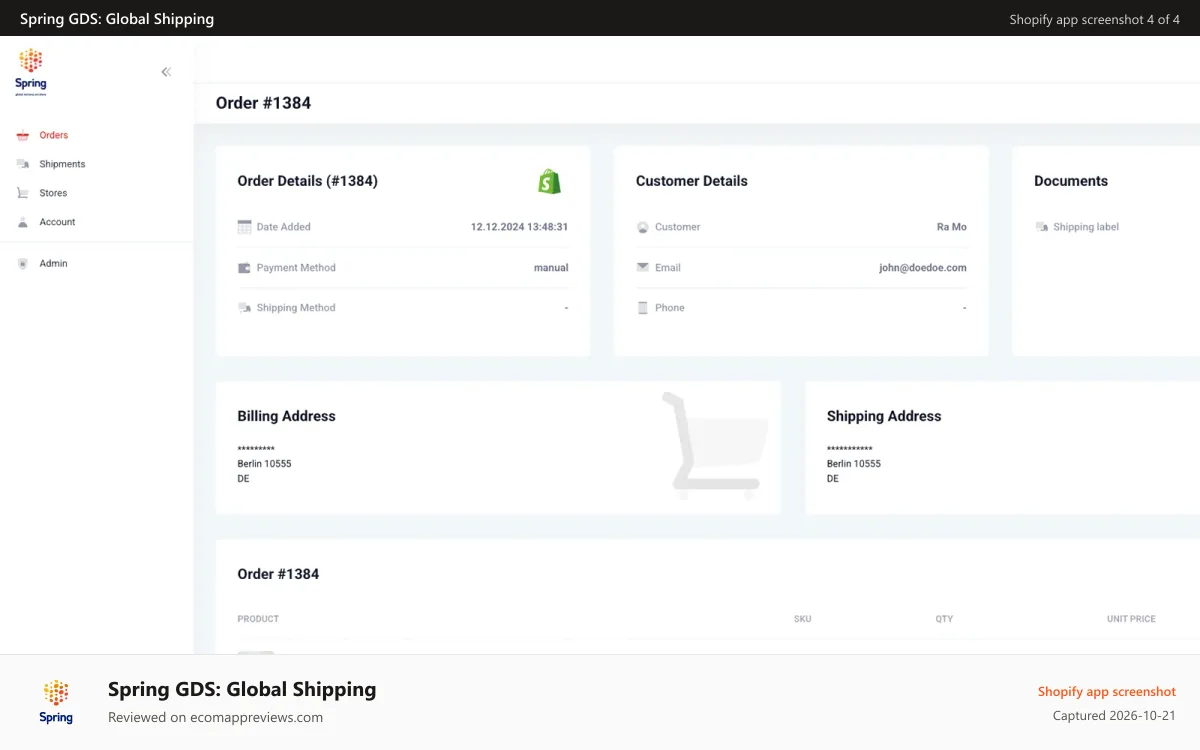Click the Billing Address heading

tap(286, 416)
